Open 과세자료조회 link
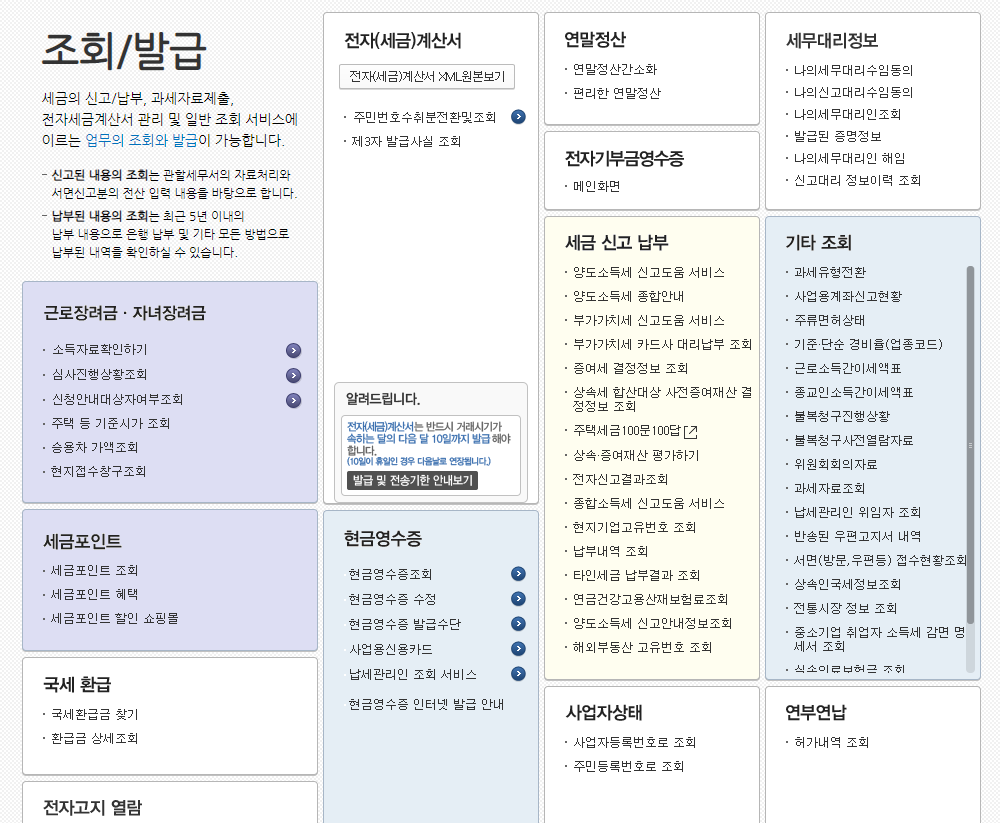 829,488
